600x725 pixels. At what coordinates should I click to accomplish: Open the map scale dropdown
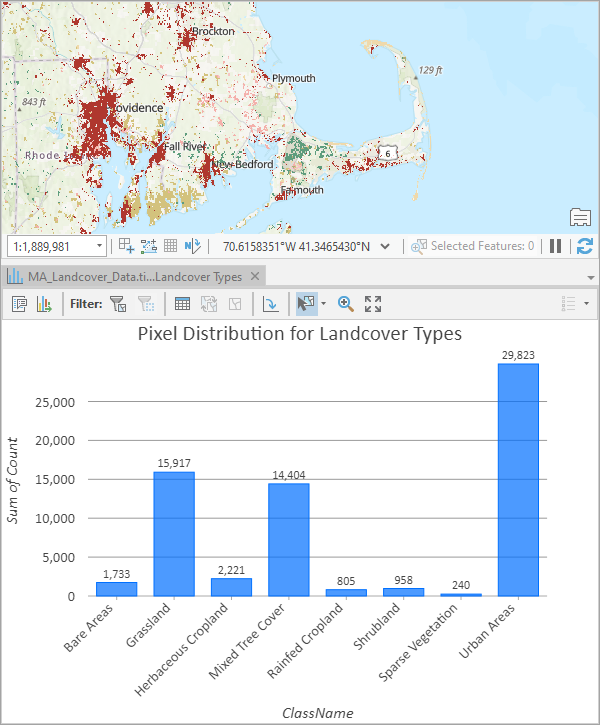pyautogui.click(x=99, y=246)
